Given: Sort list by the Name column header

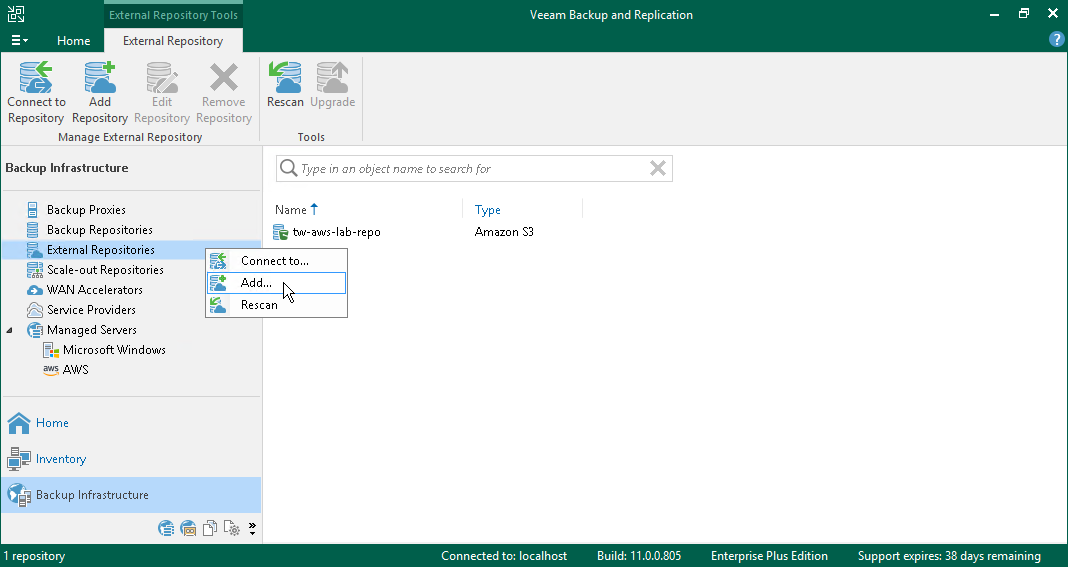Looking at the screenshot, I should [291, 210].
